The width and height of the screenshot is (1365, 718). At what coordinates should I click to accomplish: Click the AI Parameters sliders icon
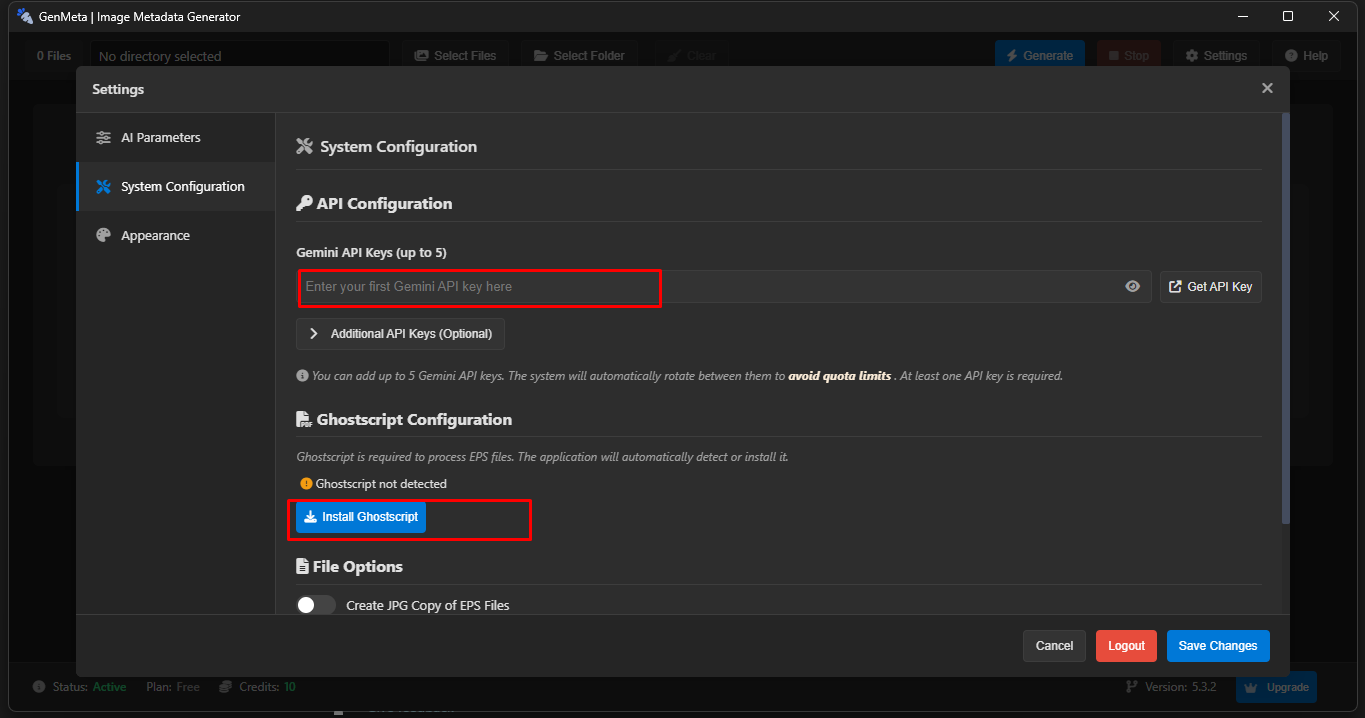tap(104, 137)
